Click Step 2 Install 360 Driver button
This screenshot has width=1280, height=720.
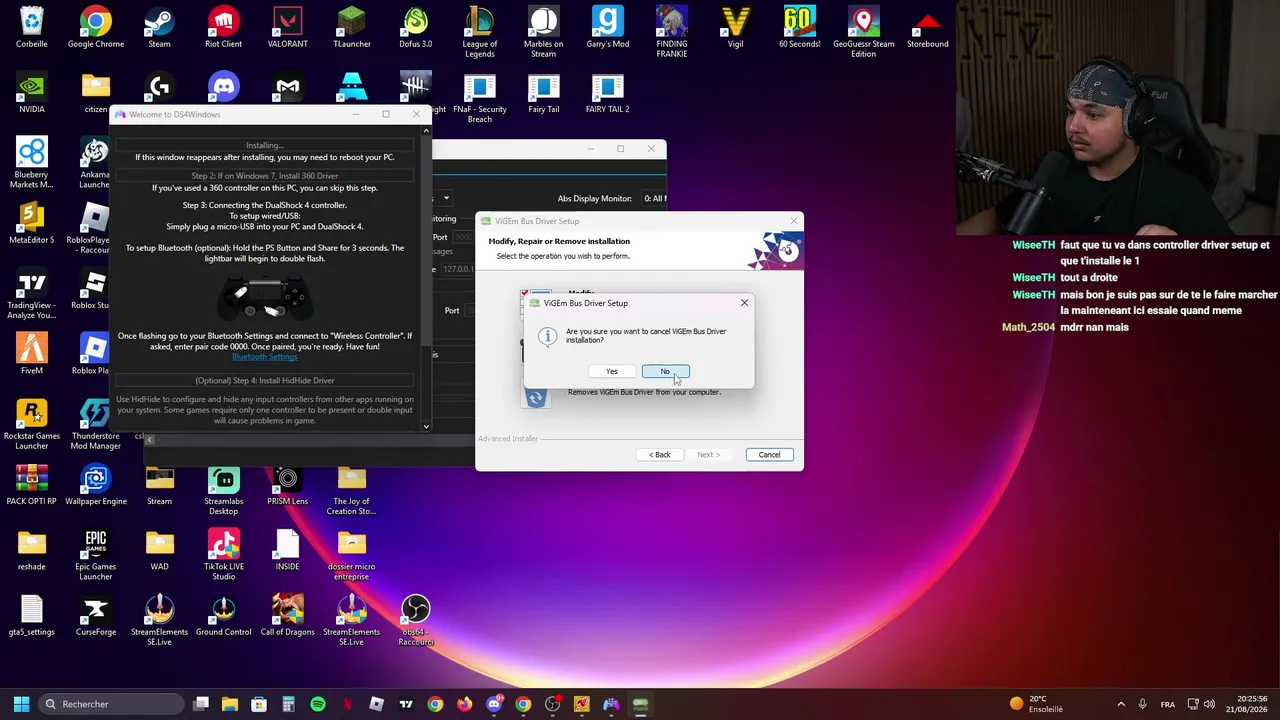pos(265,176)
